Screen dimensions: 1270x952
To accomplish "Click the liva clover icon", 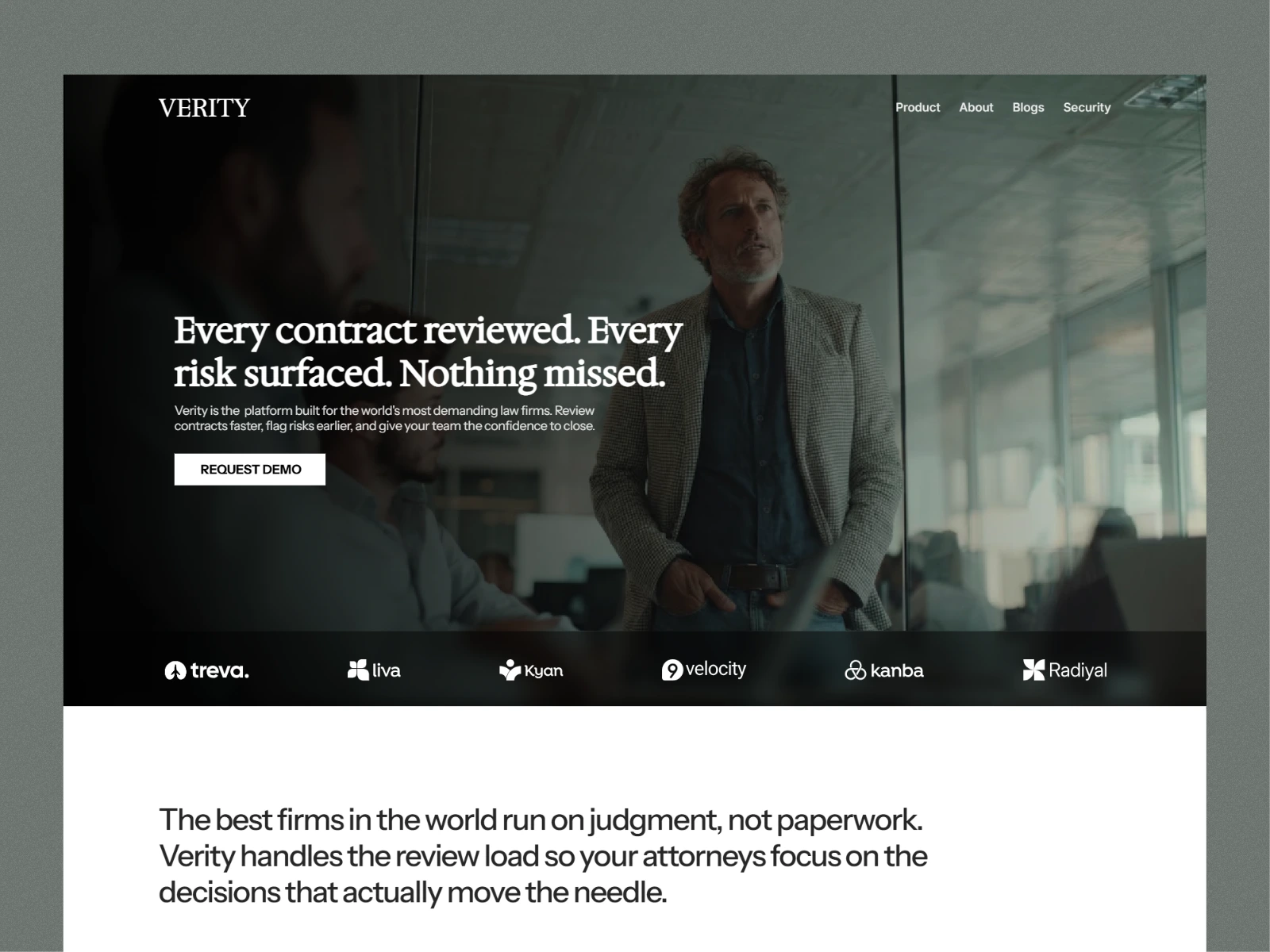I will [358, 670].
